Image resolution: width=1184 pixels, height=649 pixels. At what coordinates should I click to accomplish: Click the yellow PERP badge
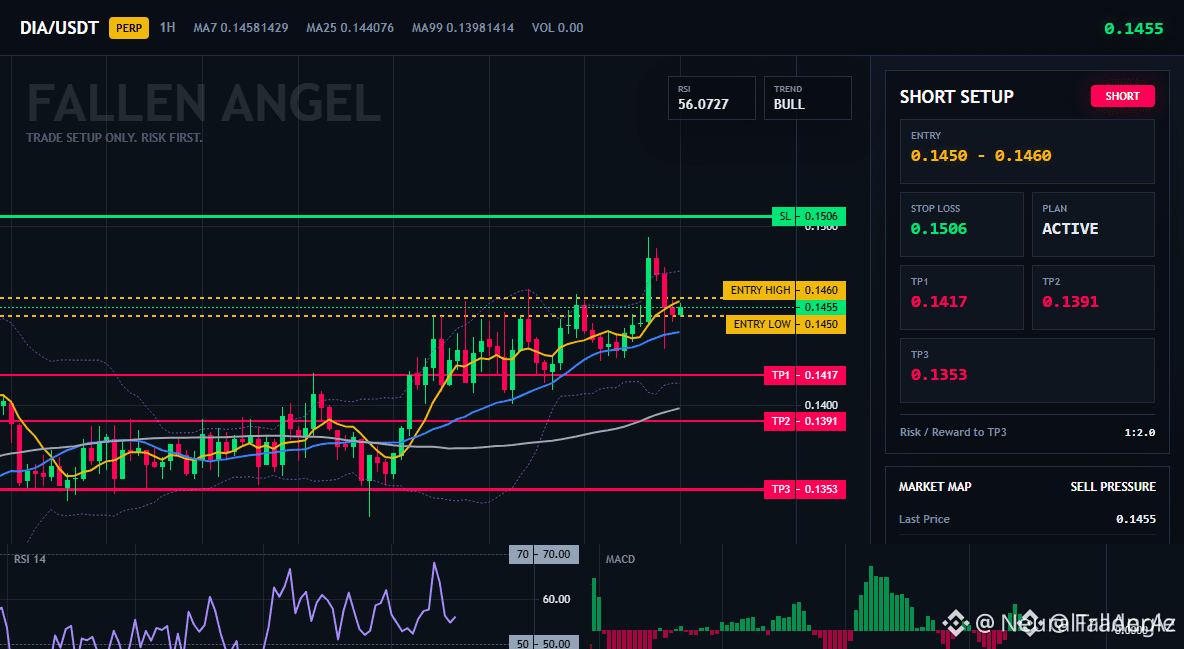(x=129, y=28)
